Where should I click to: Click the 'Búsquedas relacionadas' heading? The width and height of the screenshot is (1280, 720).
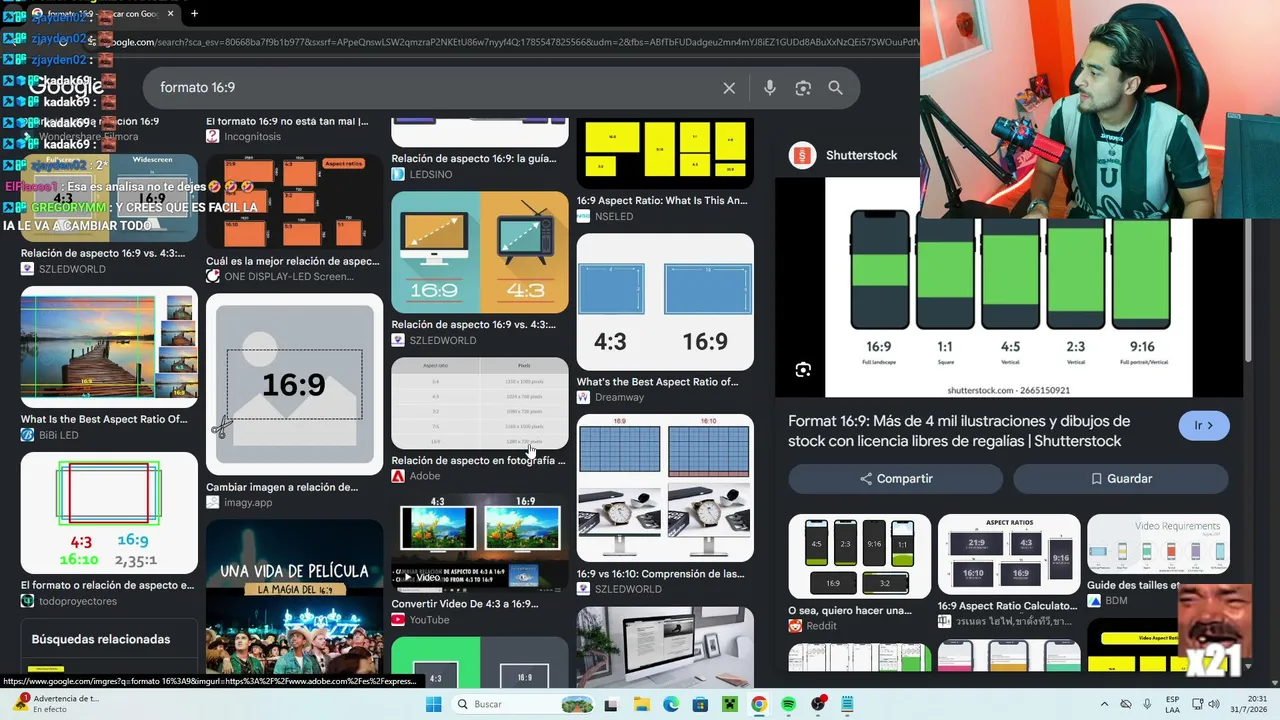[x=101, y=640]
